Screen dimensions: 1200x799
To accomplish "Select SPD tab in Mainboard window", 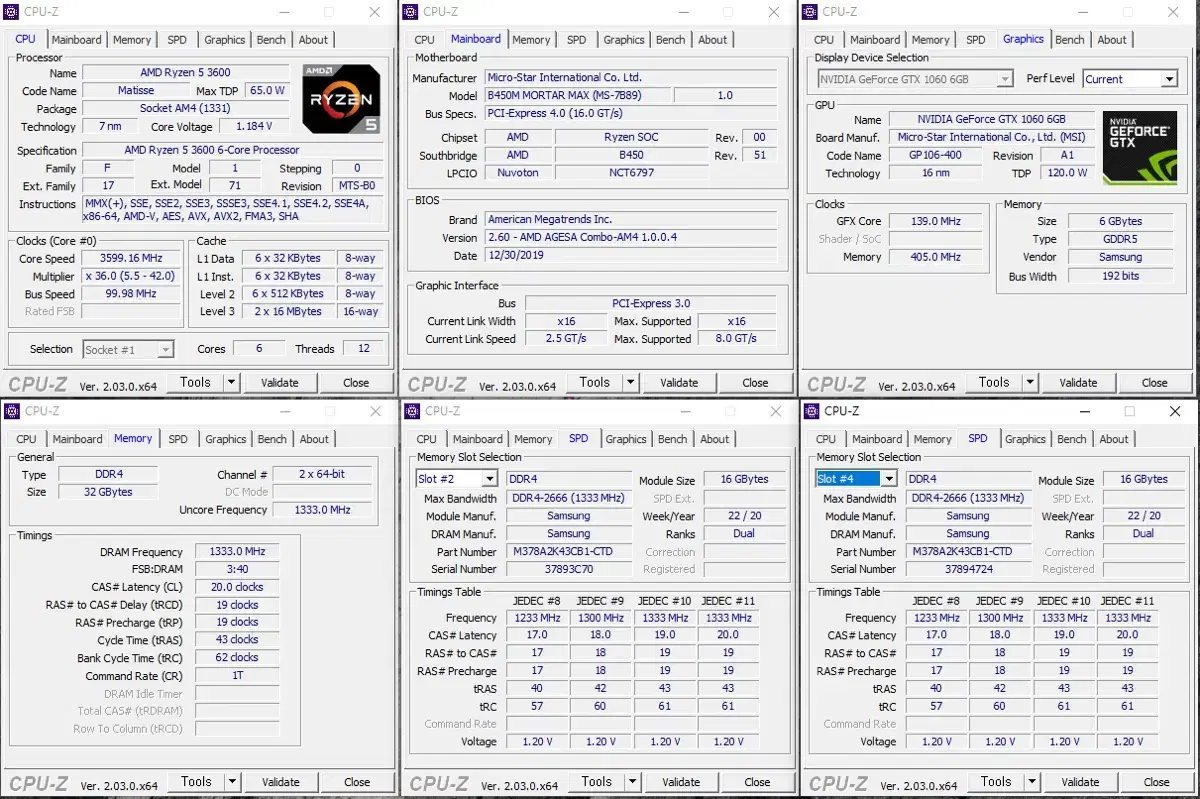I will pyautogui.click(x=577, y=40).
